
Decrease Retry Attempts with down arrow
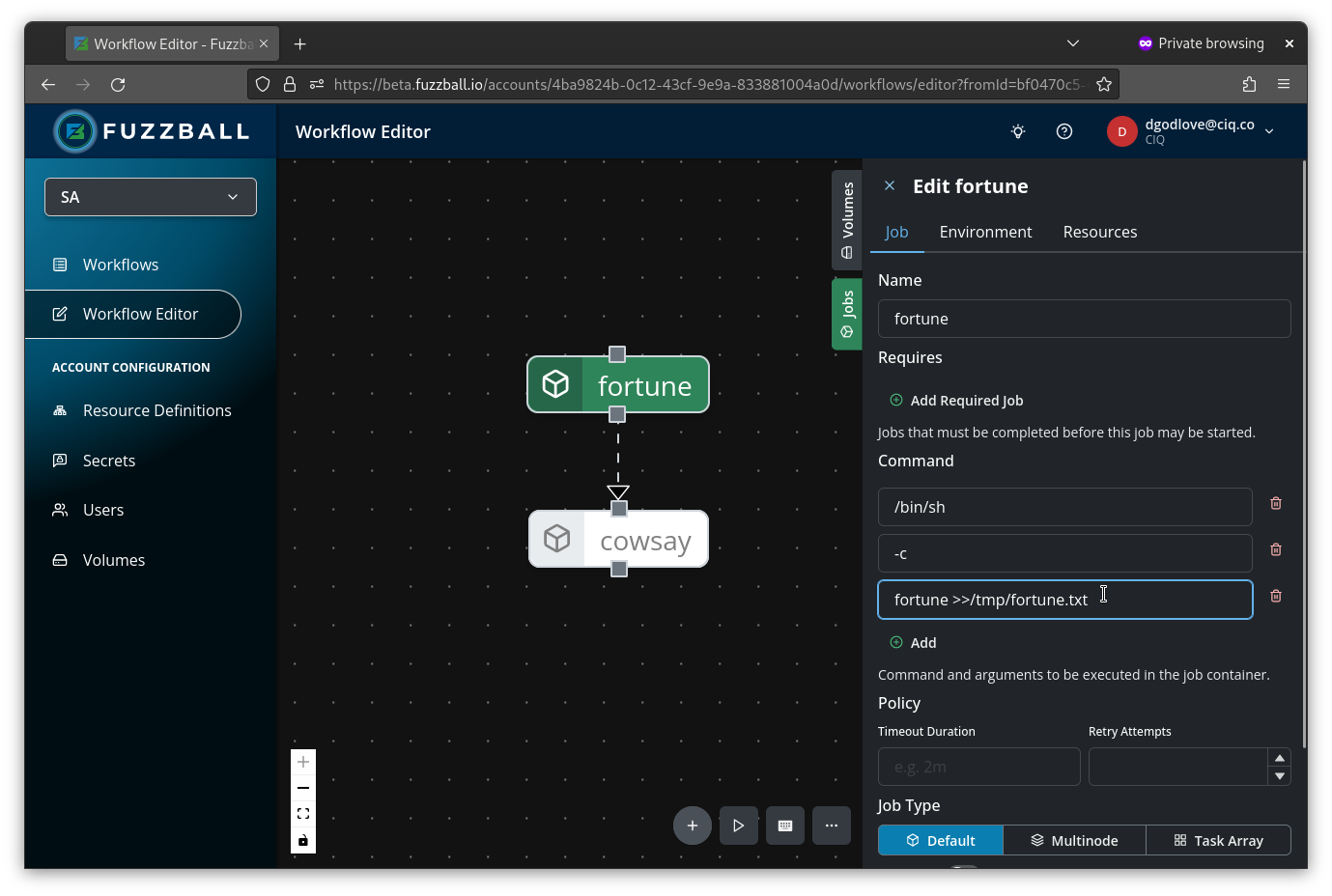pyautogui.click(x=1280, y=776)
